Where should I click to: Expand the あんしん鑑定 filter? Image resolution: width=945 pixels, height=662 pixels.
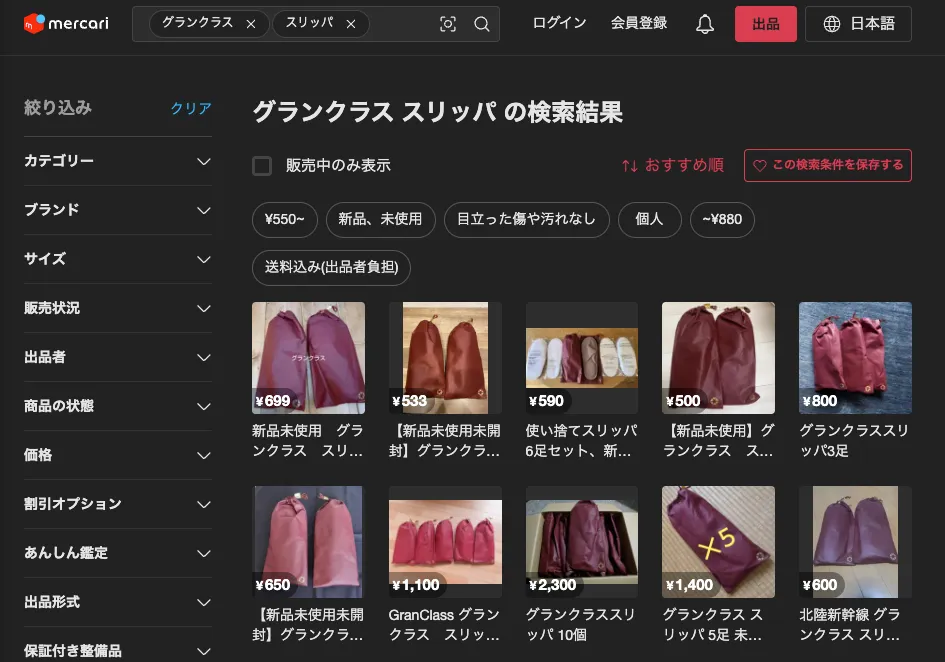(118, 553)
